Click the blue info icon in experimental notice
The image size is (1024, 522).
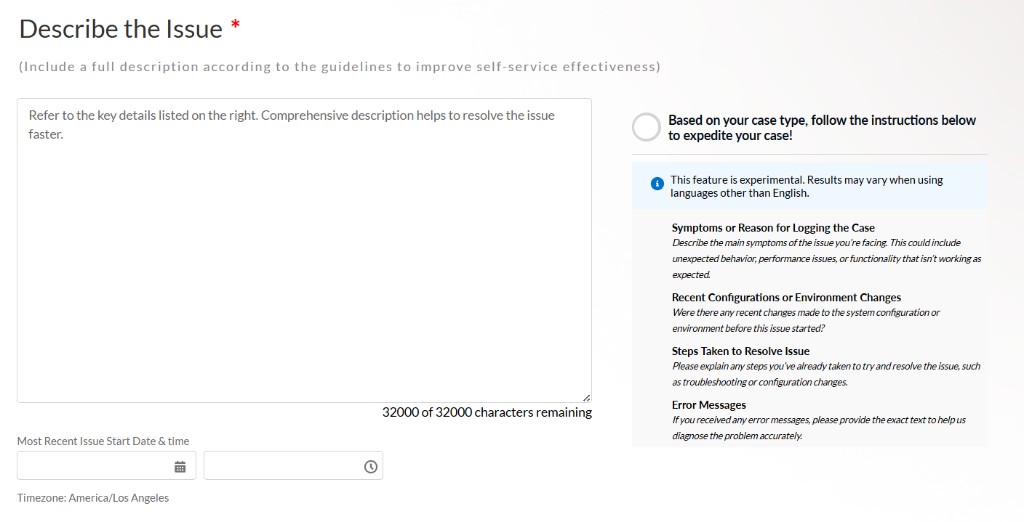pyautogui.click(x=657, y=184)
